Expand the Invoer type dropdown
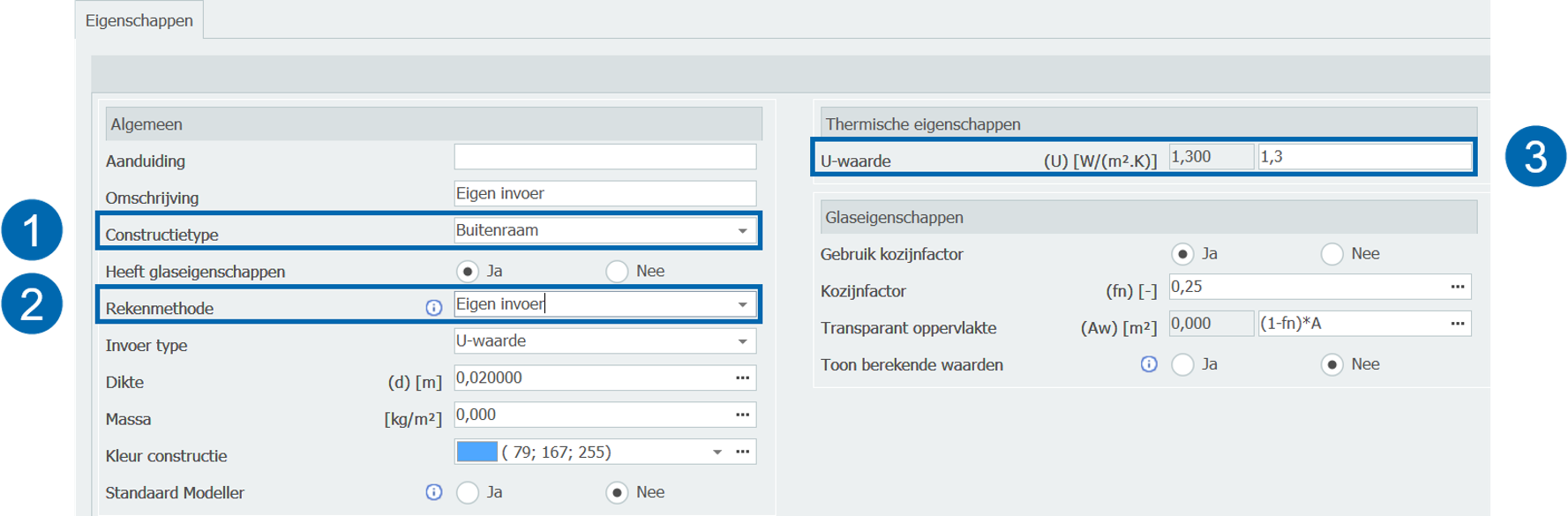Viewport: 1568px width, 516px height. point(743,341)
